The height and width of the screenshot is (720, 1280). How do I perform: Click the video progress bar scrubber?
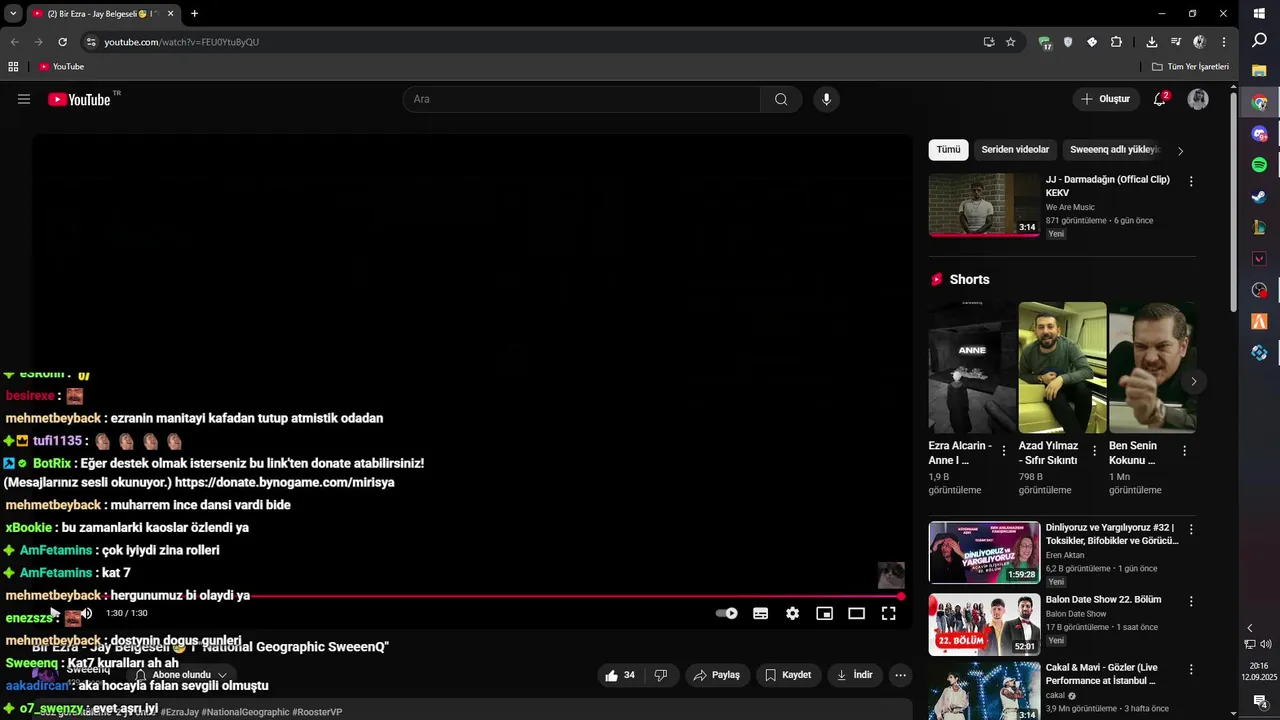click(x=901, y=596)
